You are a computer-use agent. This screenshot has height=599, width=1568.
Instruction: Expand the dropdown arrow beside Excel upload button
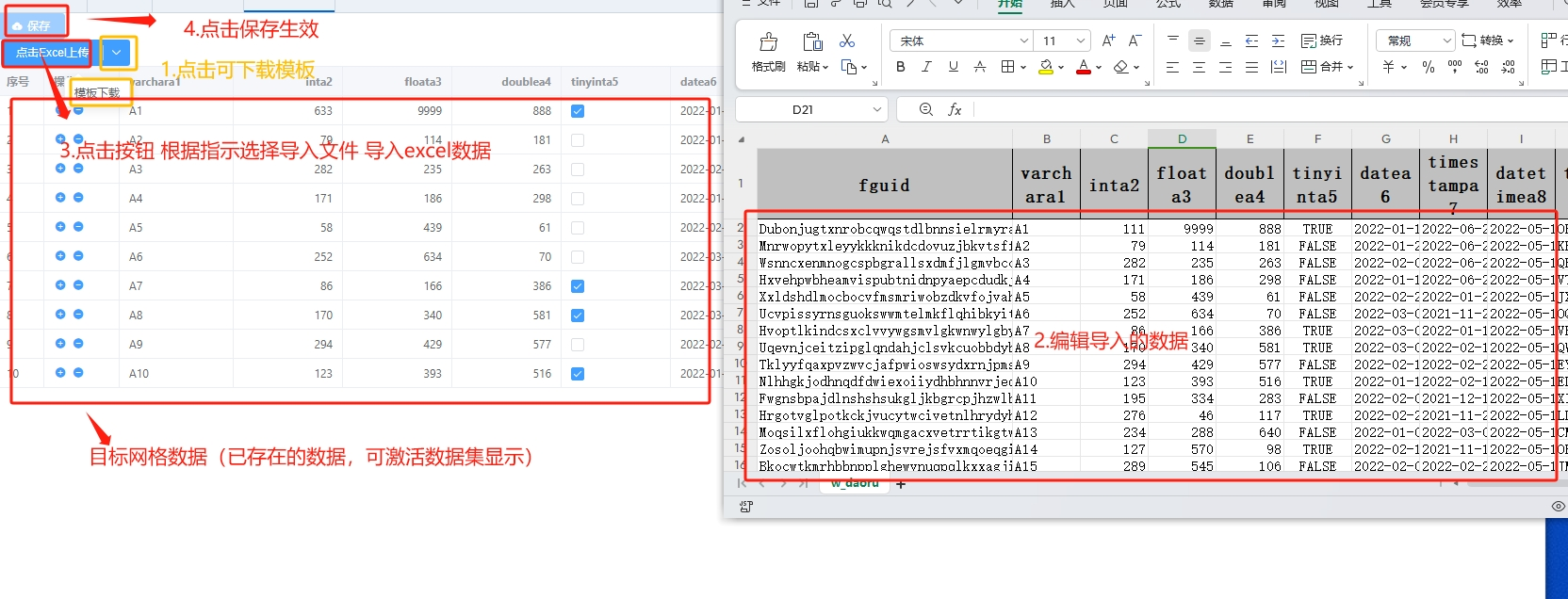tap(116, 53)
